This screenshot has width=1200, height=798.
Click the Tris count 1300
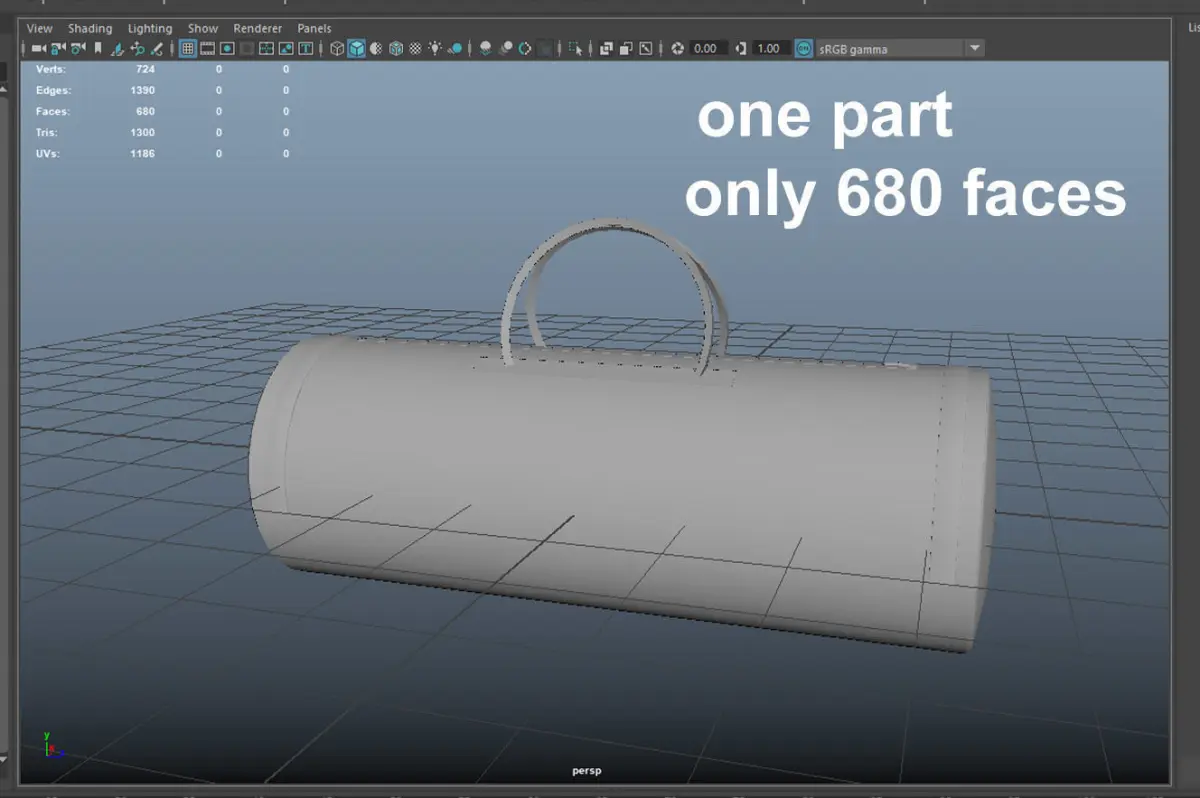[x=142, y=132]
